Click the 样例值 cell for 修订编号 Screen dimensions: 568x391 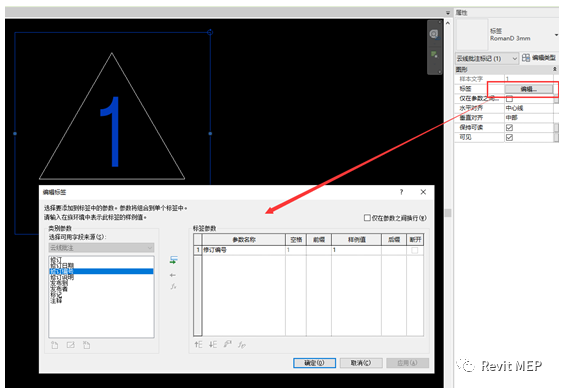pyautogui.click(x=356, y=250)
